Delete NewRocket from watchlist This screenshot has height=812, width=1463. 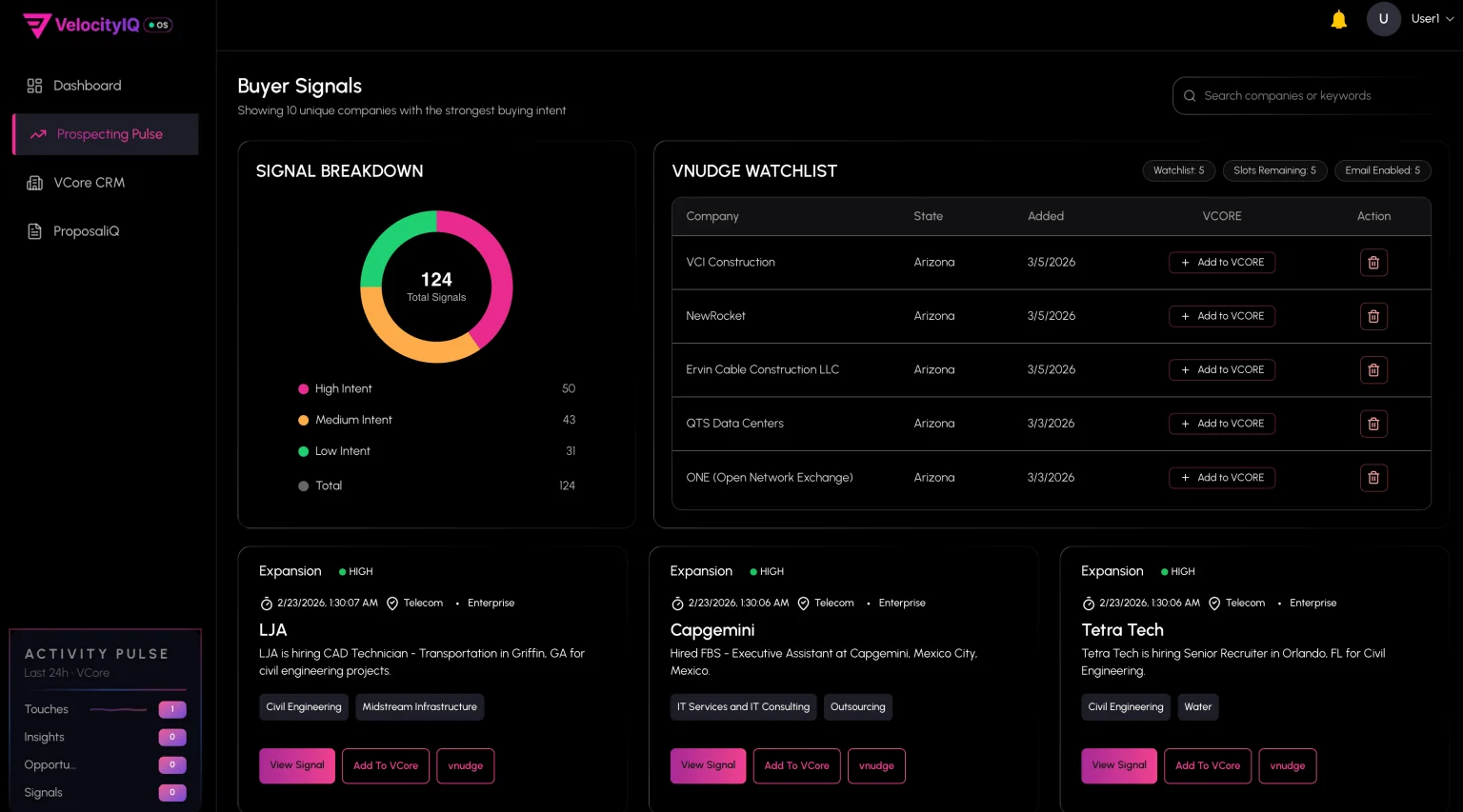(x=1373, y=316)
